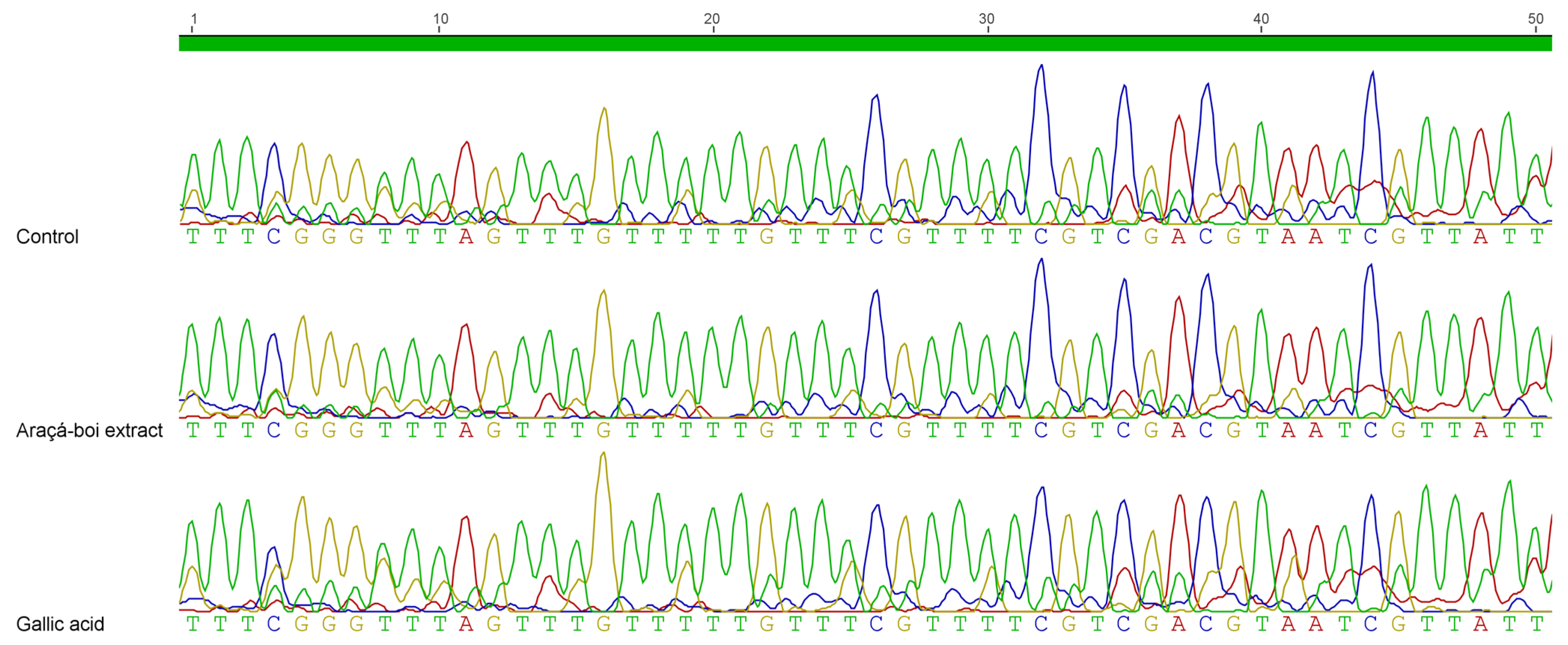The image size is (1568, 645).
Task: Select first T base in Gallic acid sequence
Action: tap(193, 624)
